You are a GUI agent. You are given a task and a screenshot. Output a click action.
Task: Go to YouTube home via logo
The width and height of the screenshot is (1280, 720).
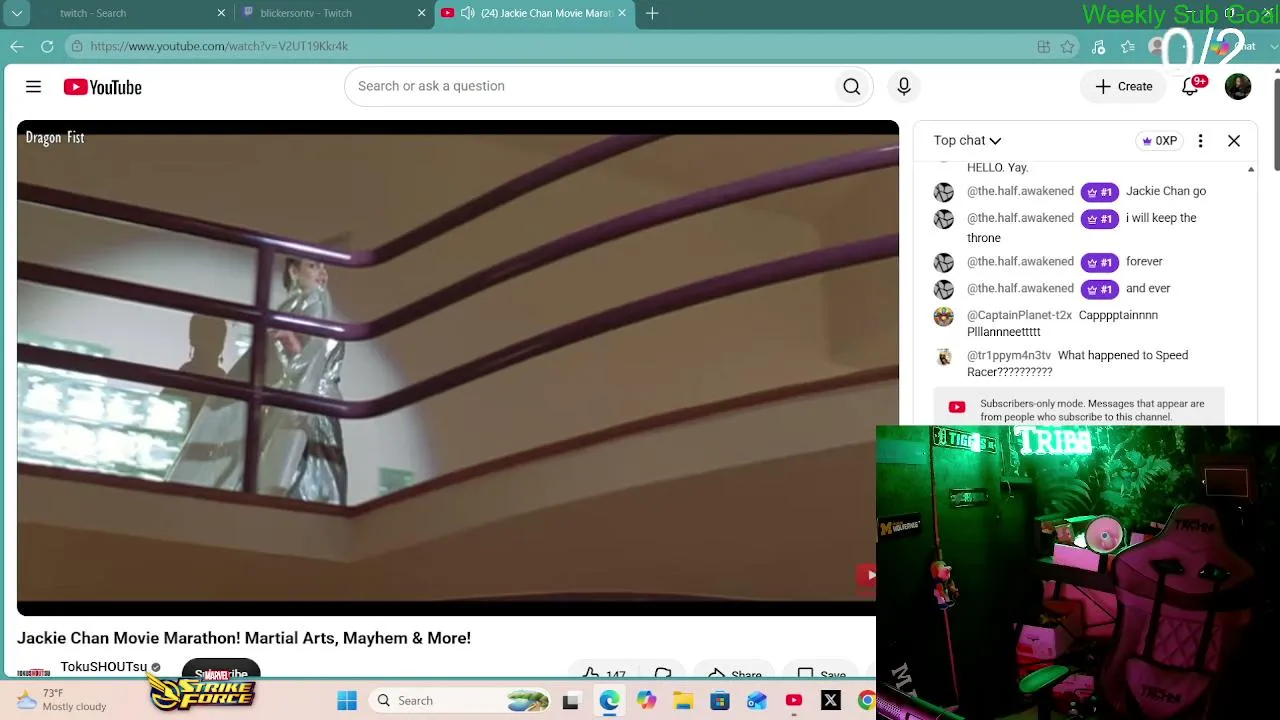tap(103, 87)
